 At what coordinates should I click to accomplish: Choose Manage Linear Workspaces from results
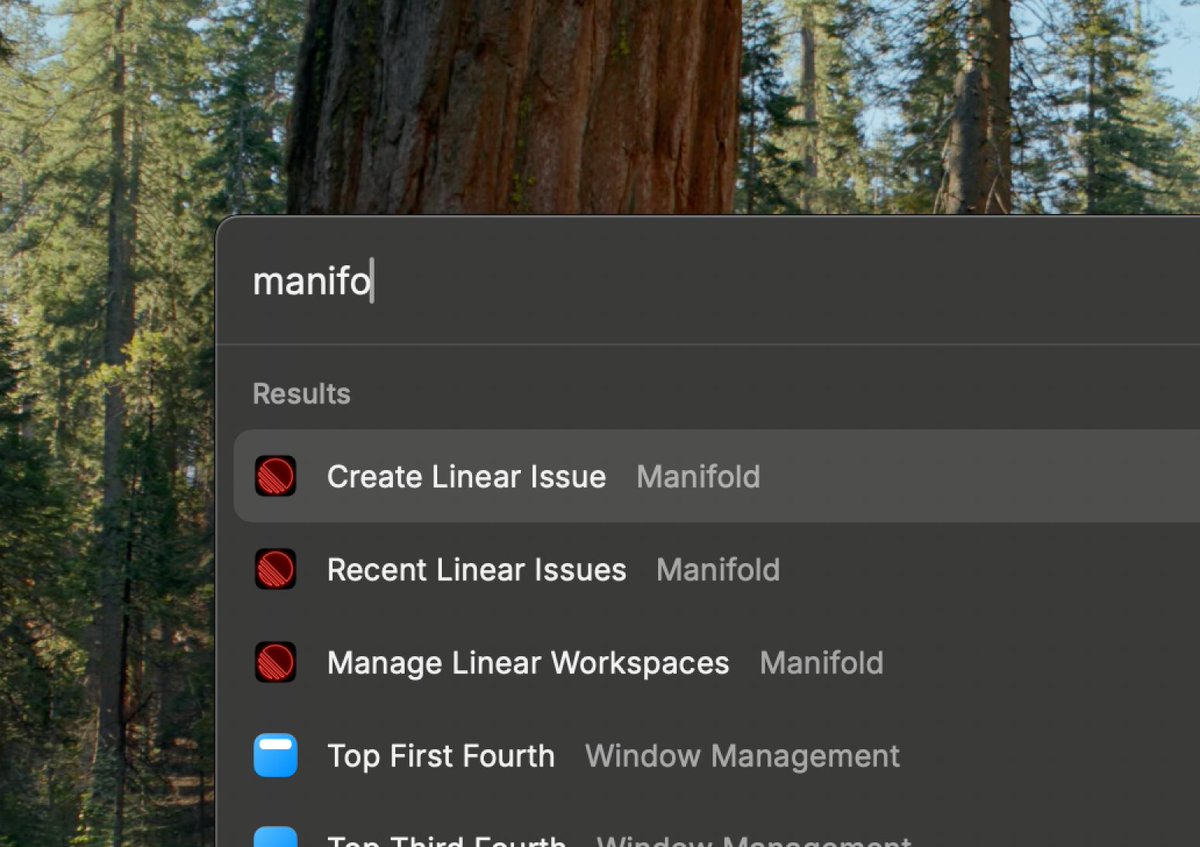point(528,663)
